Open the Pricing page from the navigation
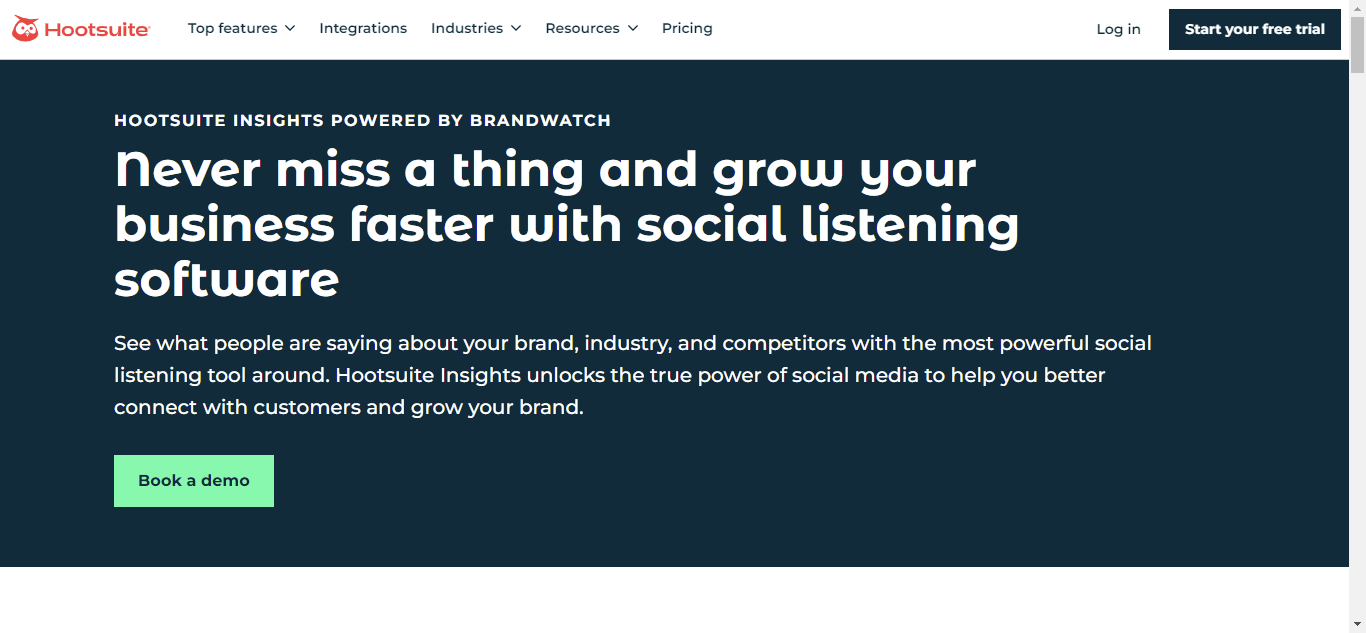1366x633 pixels. [x=687, y=28]
